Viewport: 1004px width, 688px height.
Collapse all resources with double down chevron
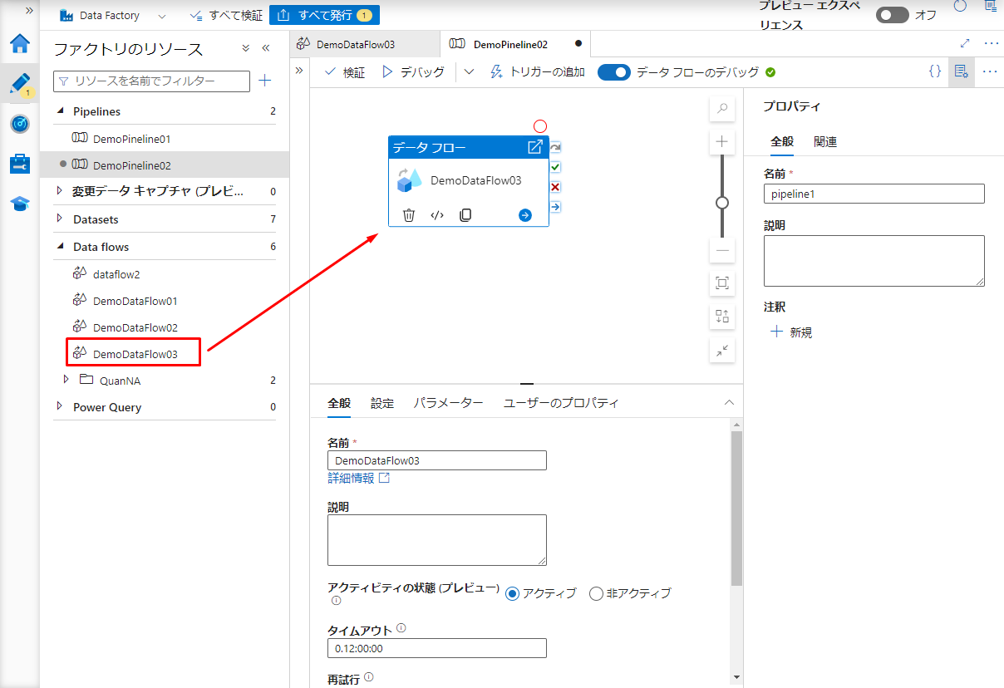tap(245, 48)
